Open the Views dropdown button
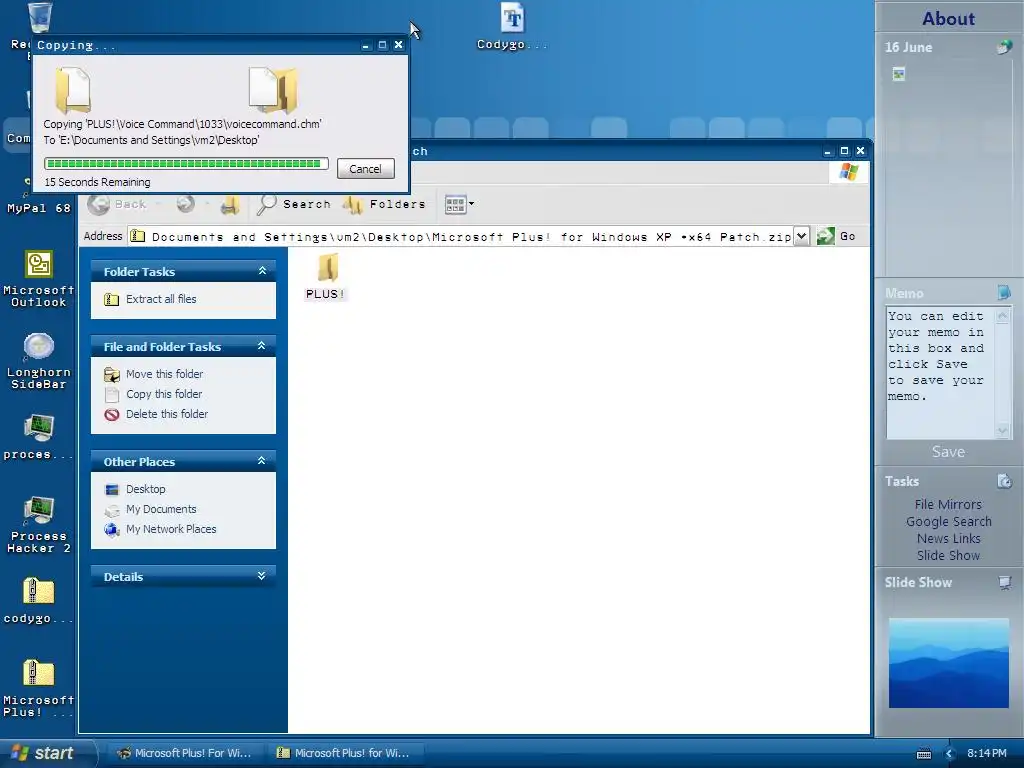The width and height of the screenshot is (1024, 768). pos(459,204)
